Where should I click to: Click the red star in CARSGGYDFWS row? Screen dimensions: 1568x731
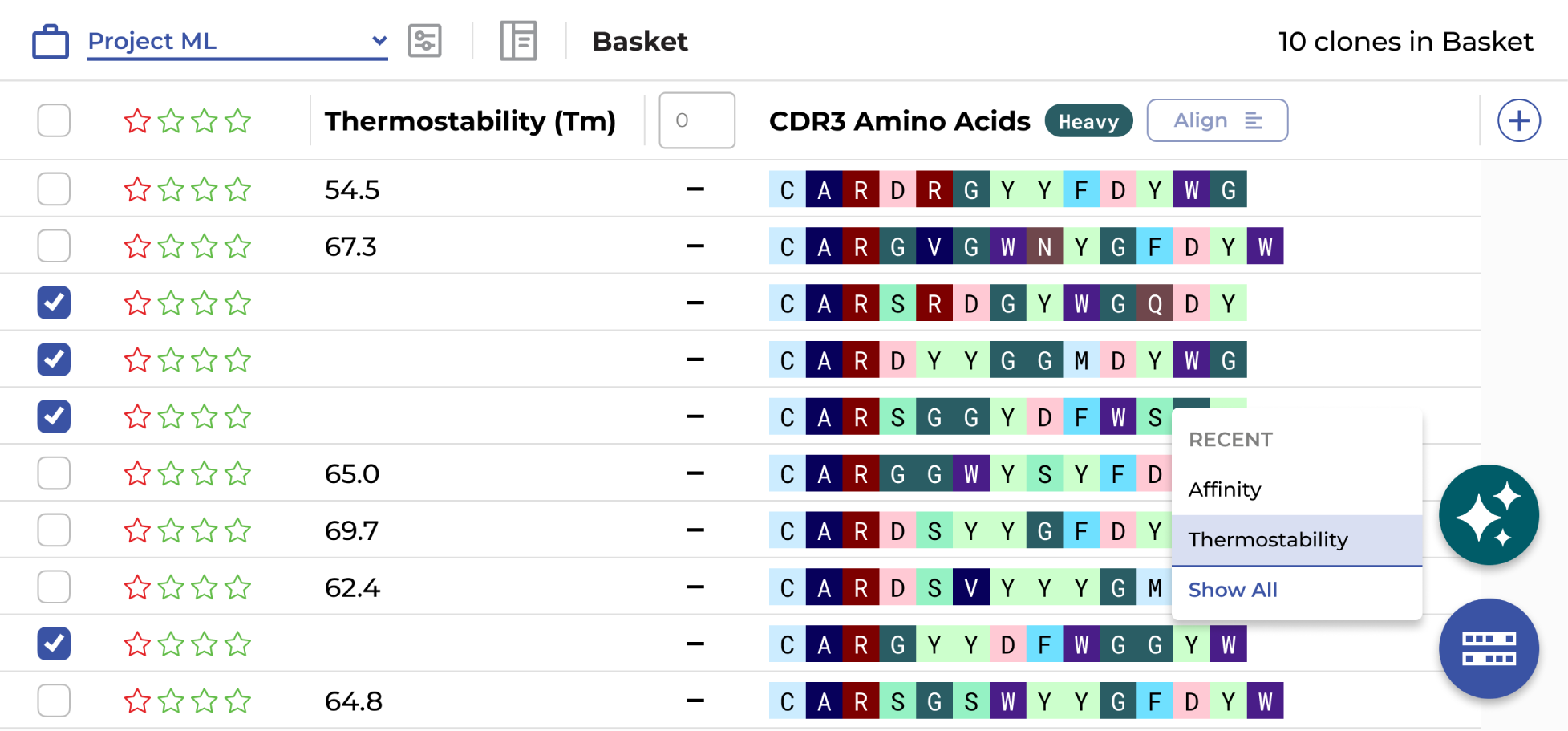click(137, 416)
